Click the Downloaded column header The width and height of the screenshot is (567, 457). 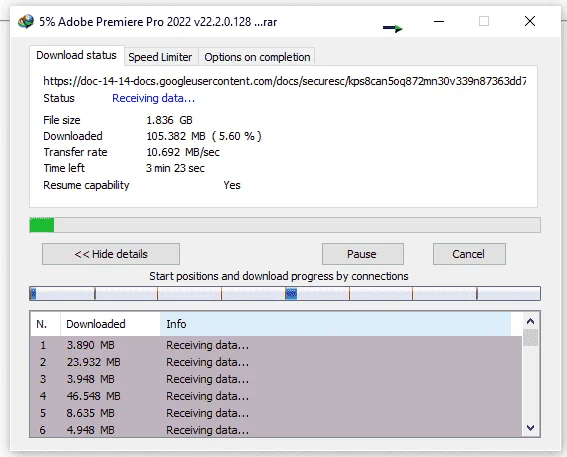110,324
